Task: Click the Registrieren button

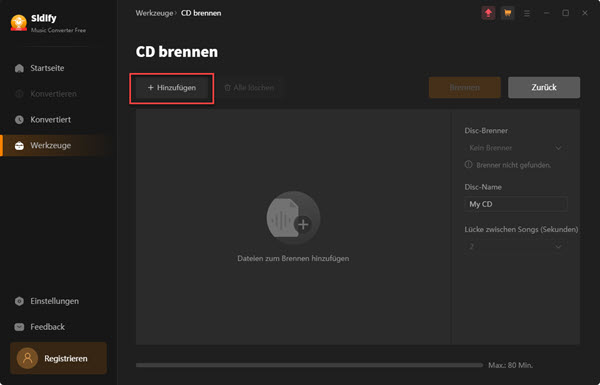Action: click(59, 358)
